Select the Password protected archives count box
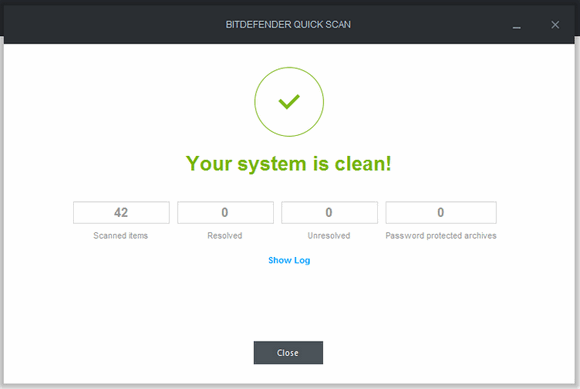 coord(441,212)
